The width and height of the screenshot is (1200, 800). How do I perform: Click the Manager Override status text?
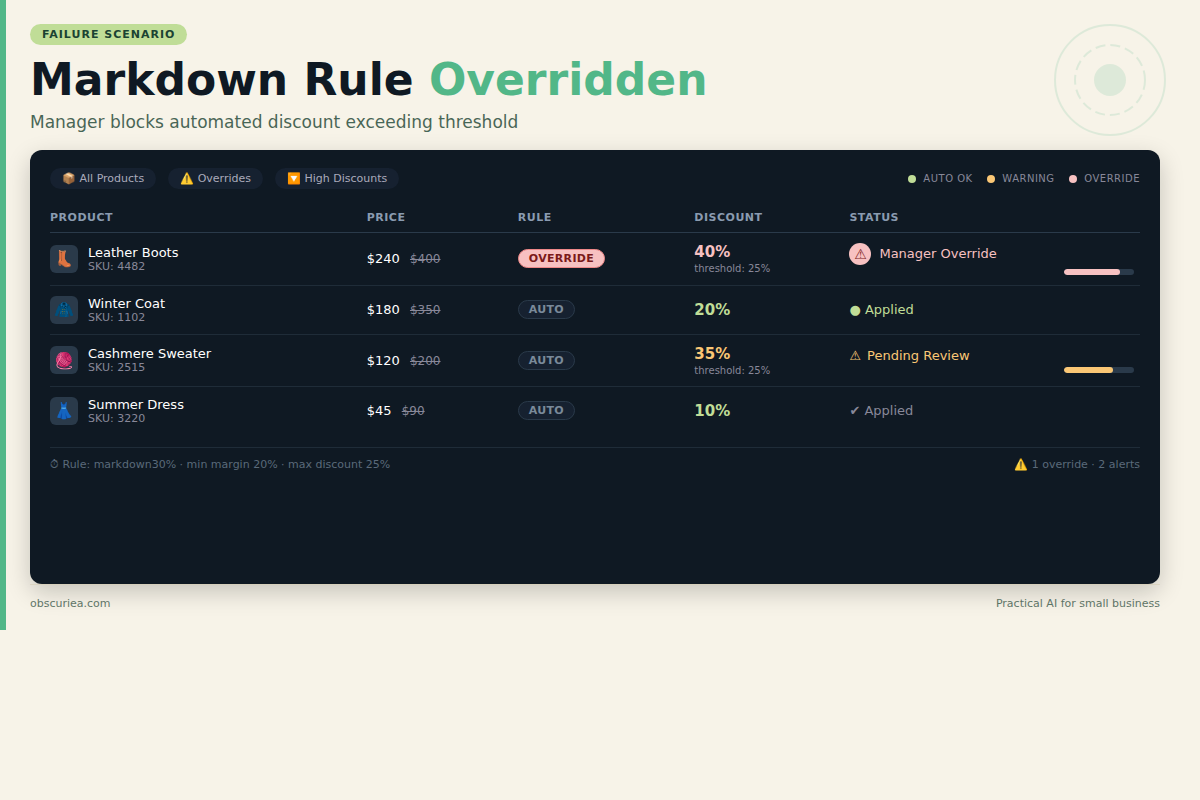pos(938,254)
